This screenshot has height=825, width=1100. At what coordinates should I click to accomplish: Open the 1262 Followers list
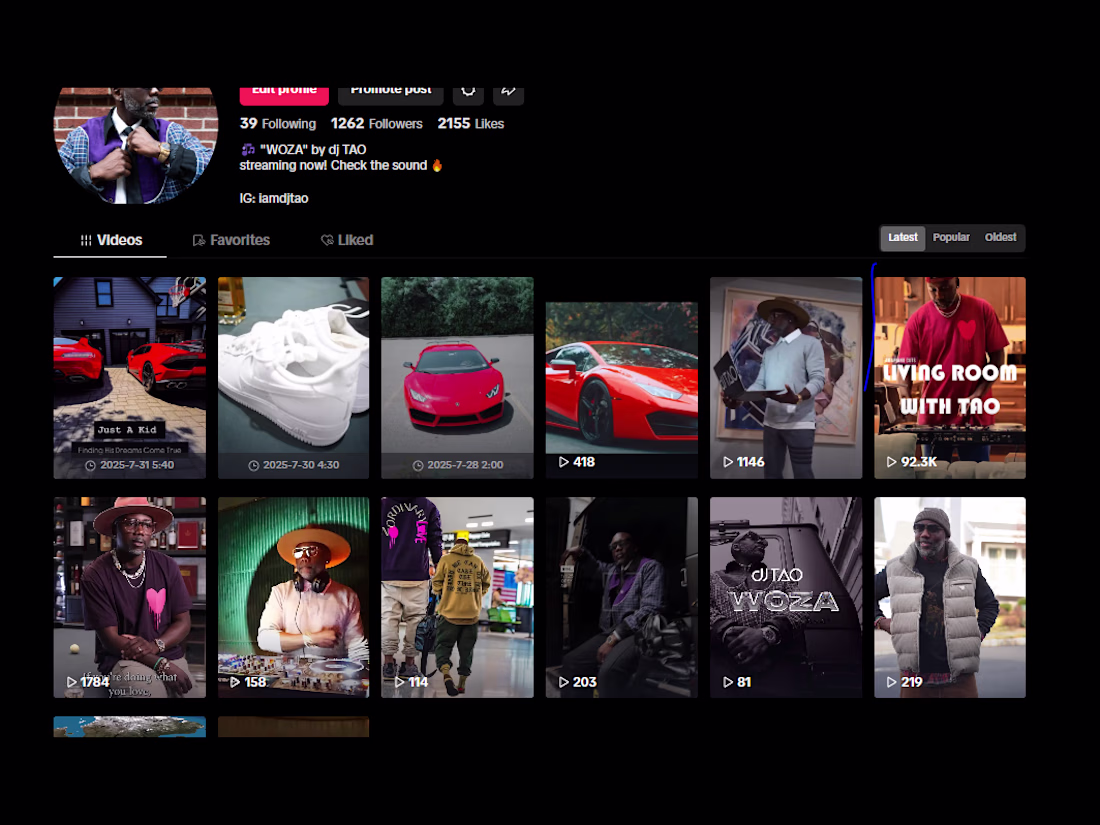[377, 123]
